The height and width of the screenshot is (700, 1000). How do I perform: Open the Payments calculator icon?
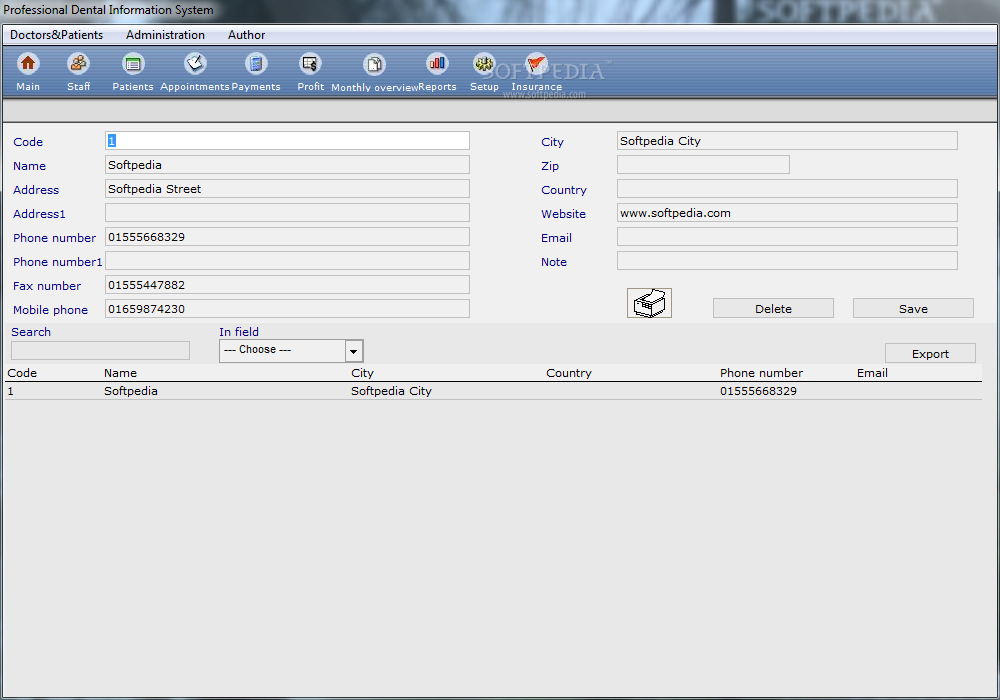click(256, 64)
